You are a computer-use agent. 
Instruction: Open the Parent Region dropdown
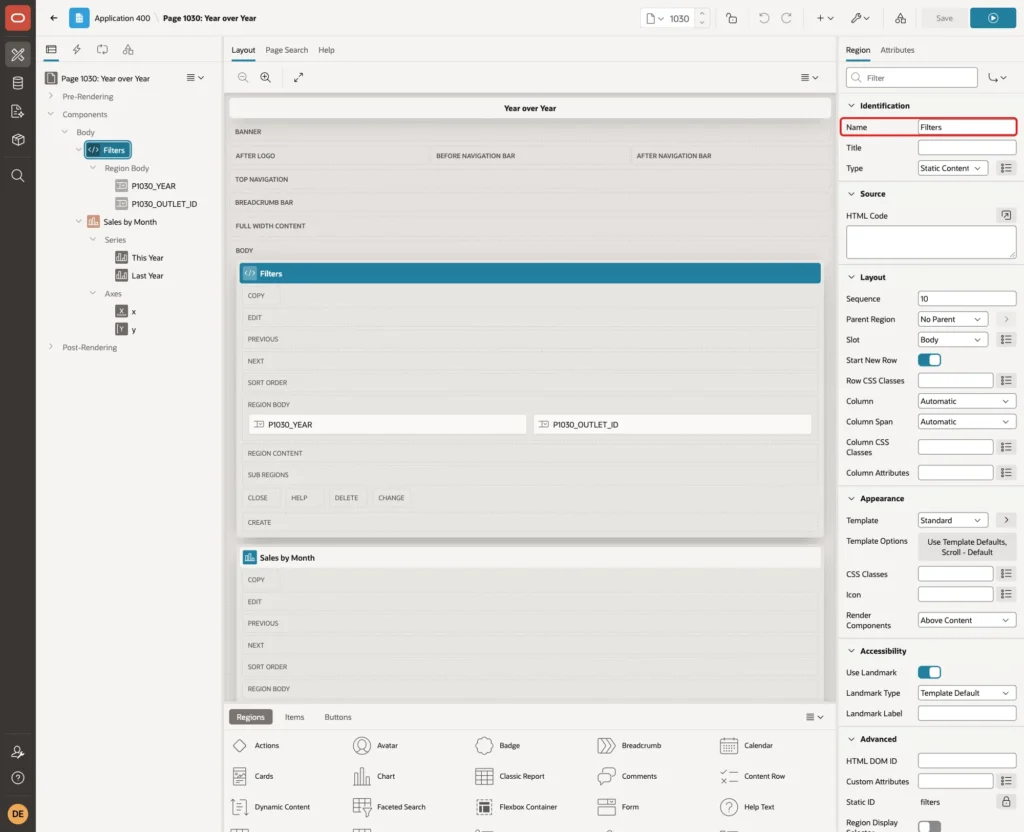(953, 319)
